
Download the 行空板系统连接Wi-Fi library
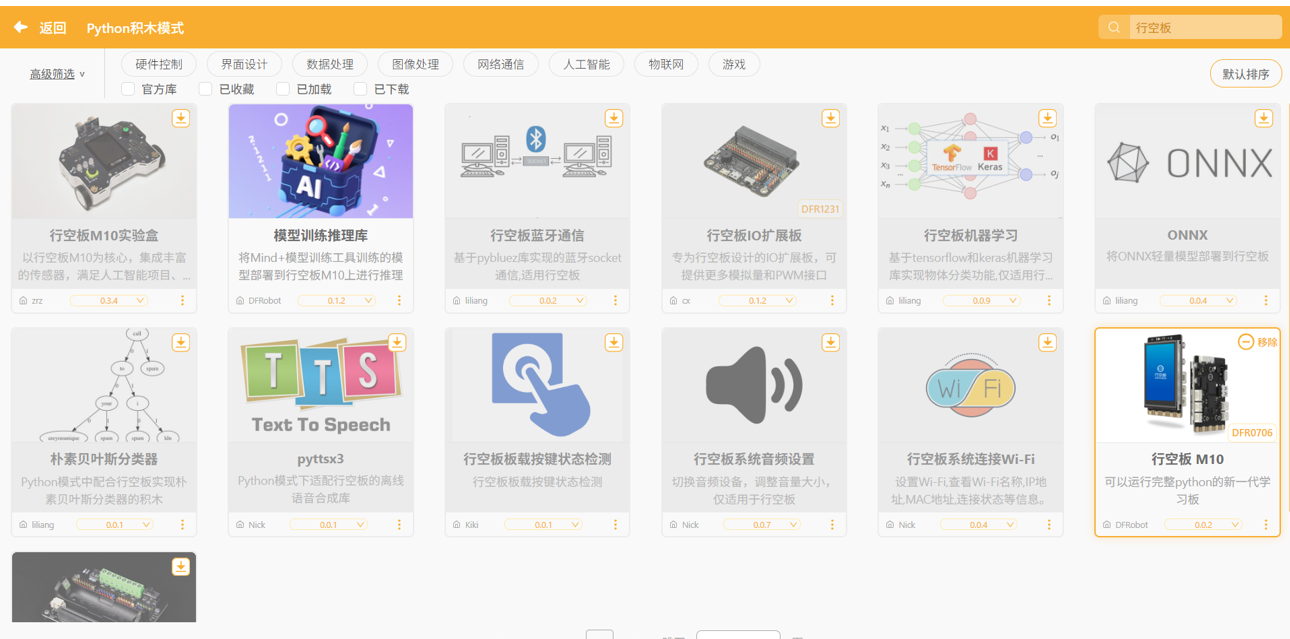pos(1047,342)
